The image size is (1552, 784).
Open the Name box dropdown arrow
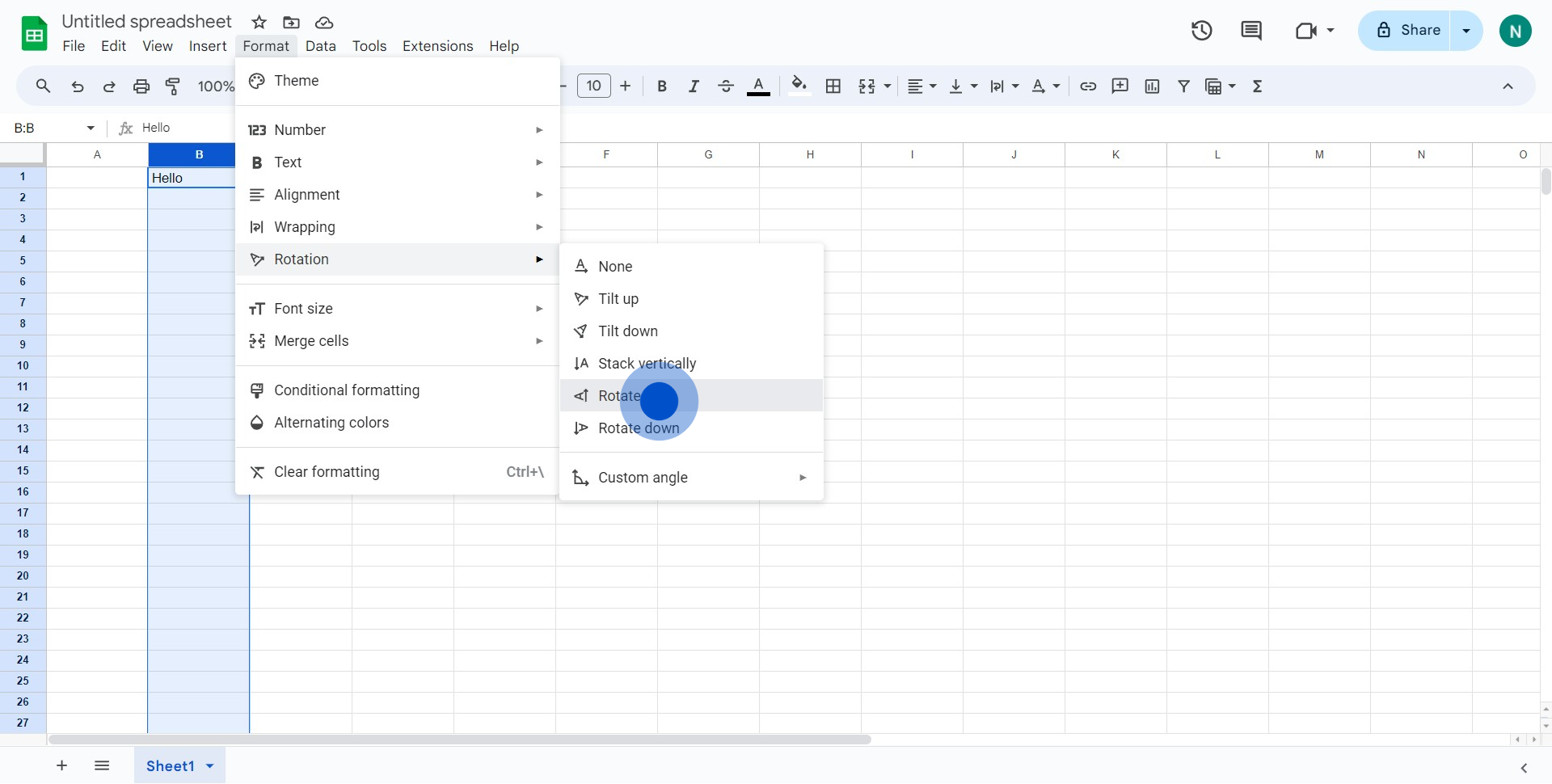click(91, 128)
